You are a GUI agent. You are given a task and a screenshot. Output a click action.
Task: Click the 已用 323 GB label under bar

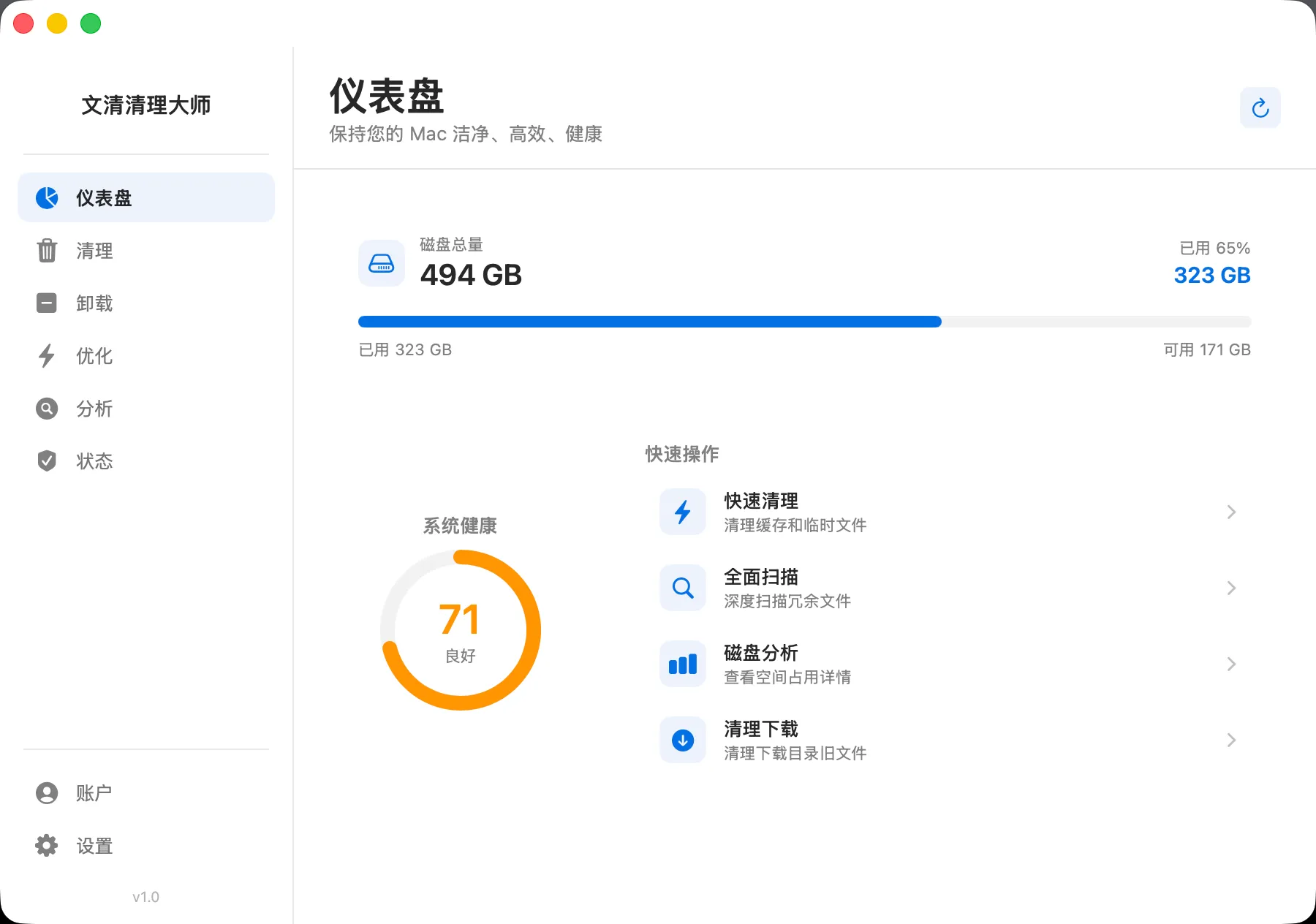[x=405, y=349]
